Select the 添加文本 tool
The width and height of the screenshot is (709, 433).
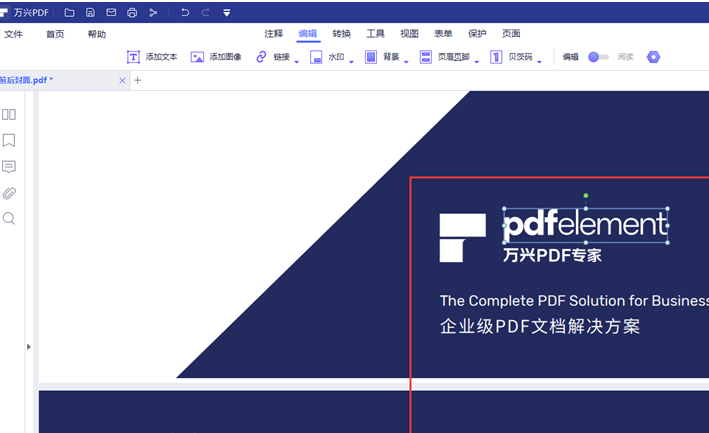tap(151, 57)
